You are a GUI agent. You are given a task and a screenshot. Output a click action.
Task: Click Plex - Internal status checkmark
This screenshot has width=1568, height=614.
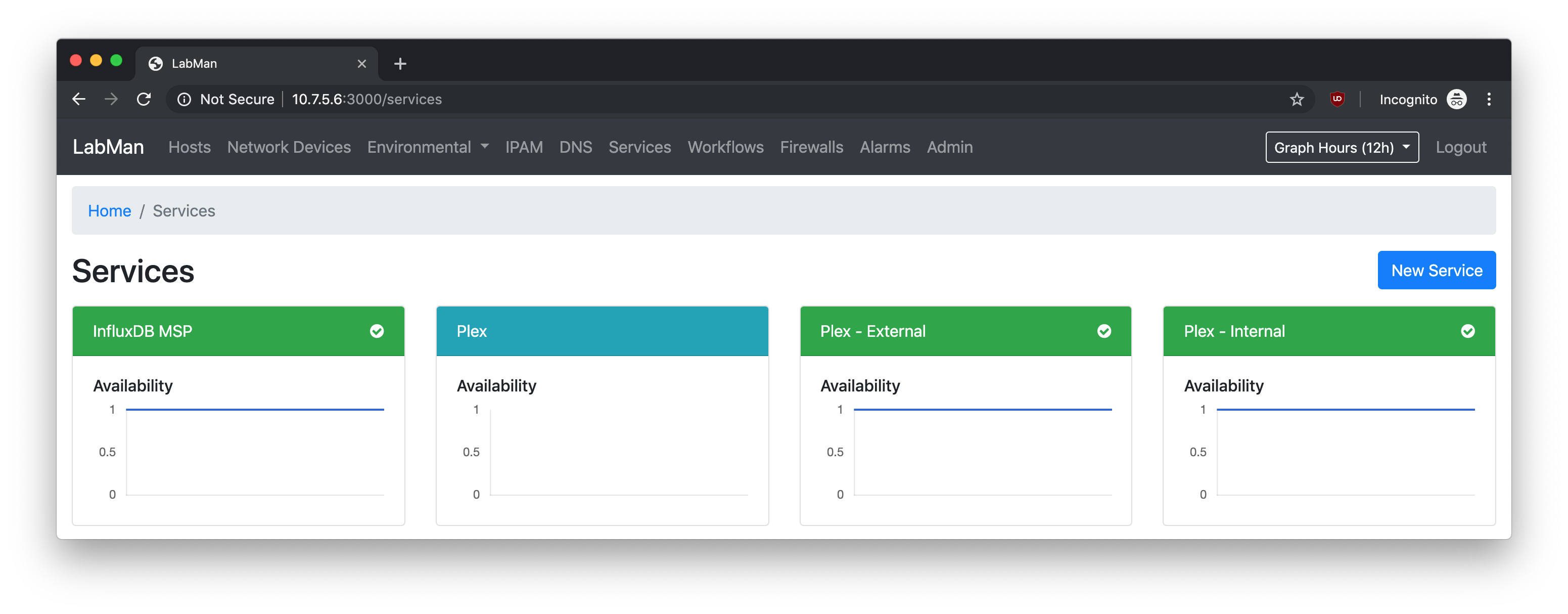tap(1467, 331)
